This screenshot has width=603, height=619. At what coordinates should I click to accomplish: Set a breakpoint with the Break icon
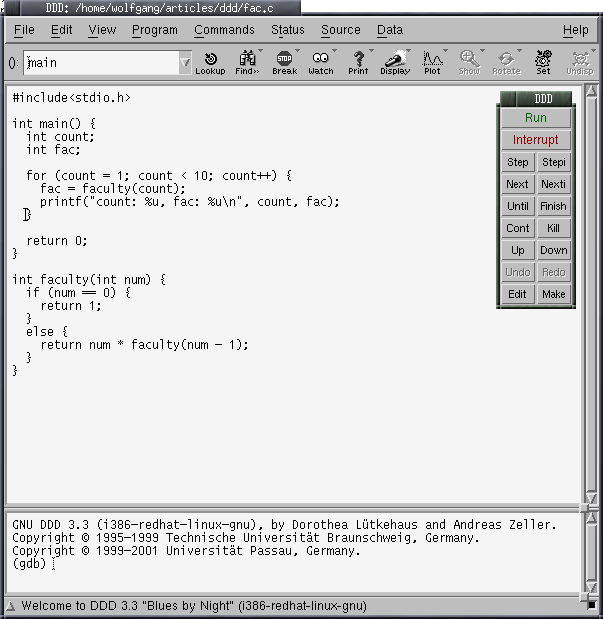284,63
